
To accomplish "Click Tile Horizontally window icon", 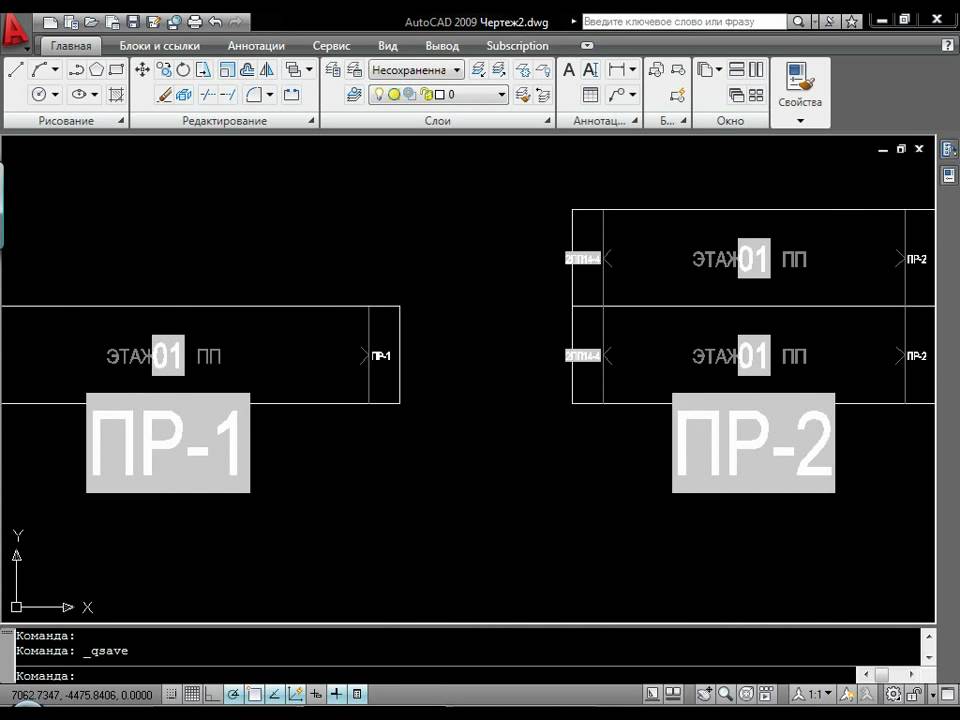I will (x=737, y=69).
